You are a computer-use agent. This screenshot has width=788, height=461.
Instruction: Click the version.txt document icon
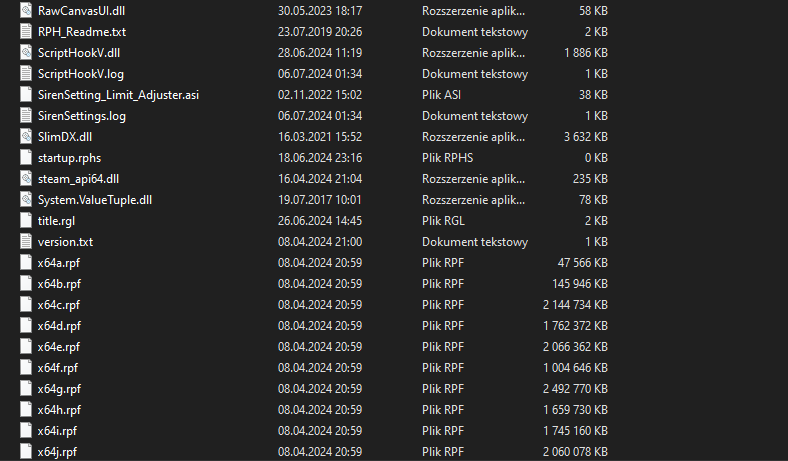click(x=26, y=241)
